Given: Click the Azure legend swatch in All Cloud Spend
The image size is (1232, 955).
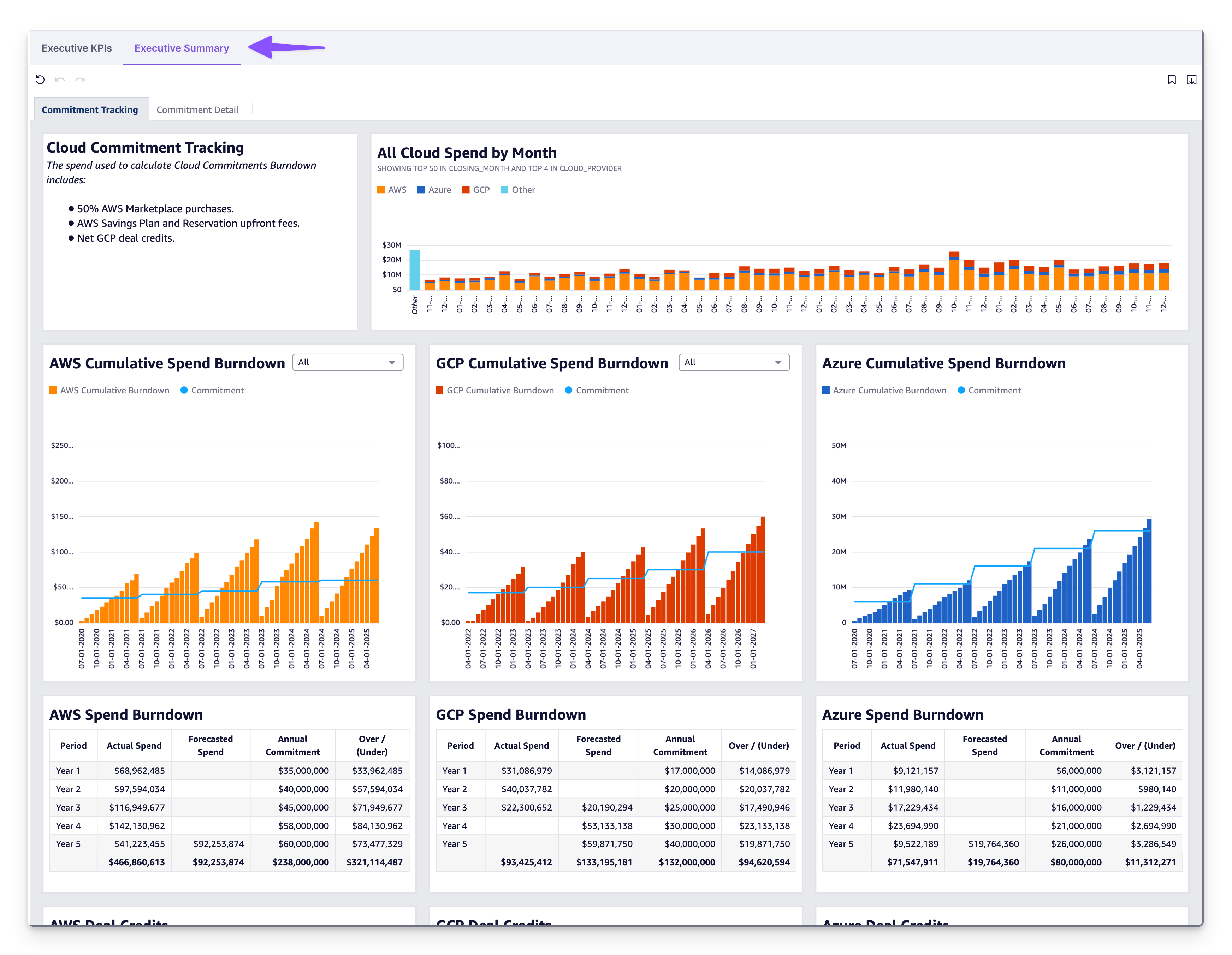Looking at the screenshot, I should pyautogui.click(x=421, y=190).
